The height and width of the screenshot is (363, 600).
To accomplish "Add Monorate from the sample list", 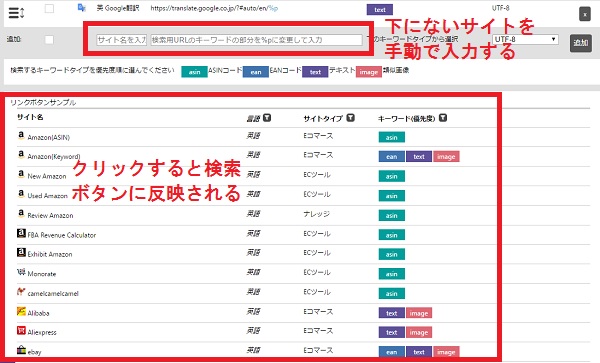I will point(42,274).
